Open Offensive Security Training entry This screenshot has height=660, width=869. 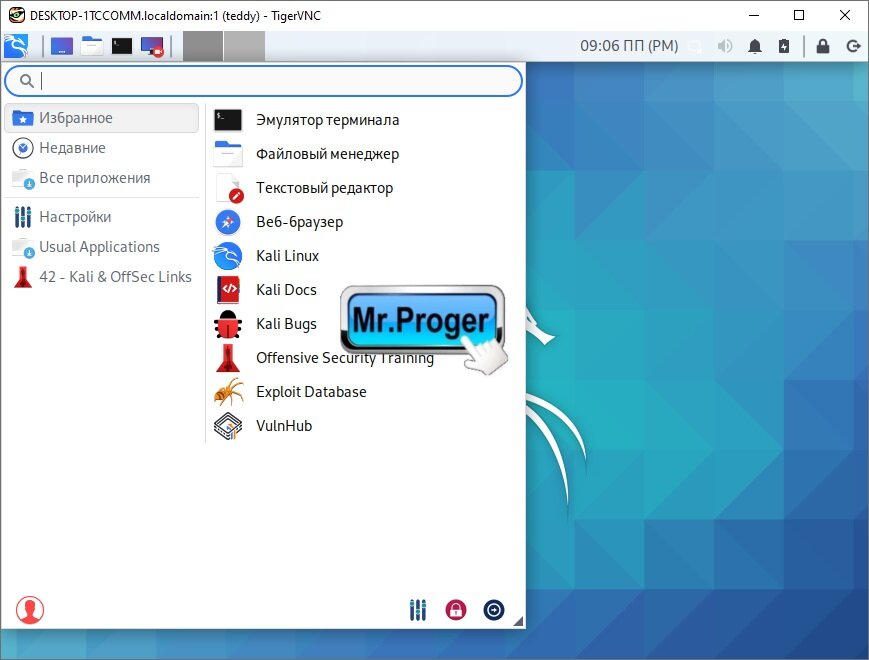(x=366, y=357)
